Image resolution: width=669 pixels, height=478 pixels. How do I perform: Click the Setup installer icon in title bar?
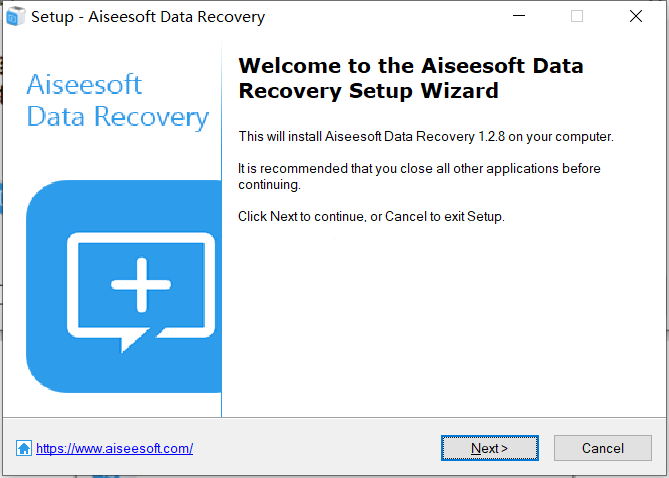click(15, 17)
